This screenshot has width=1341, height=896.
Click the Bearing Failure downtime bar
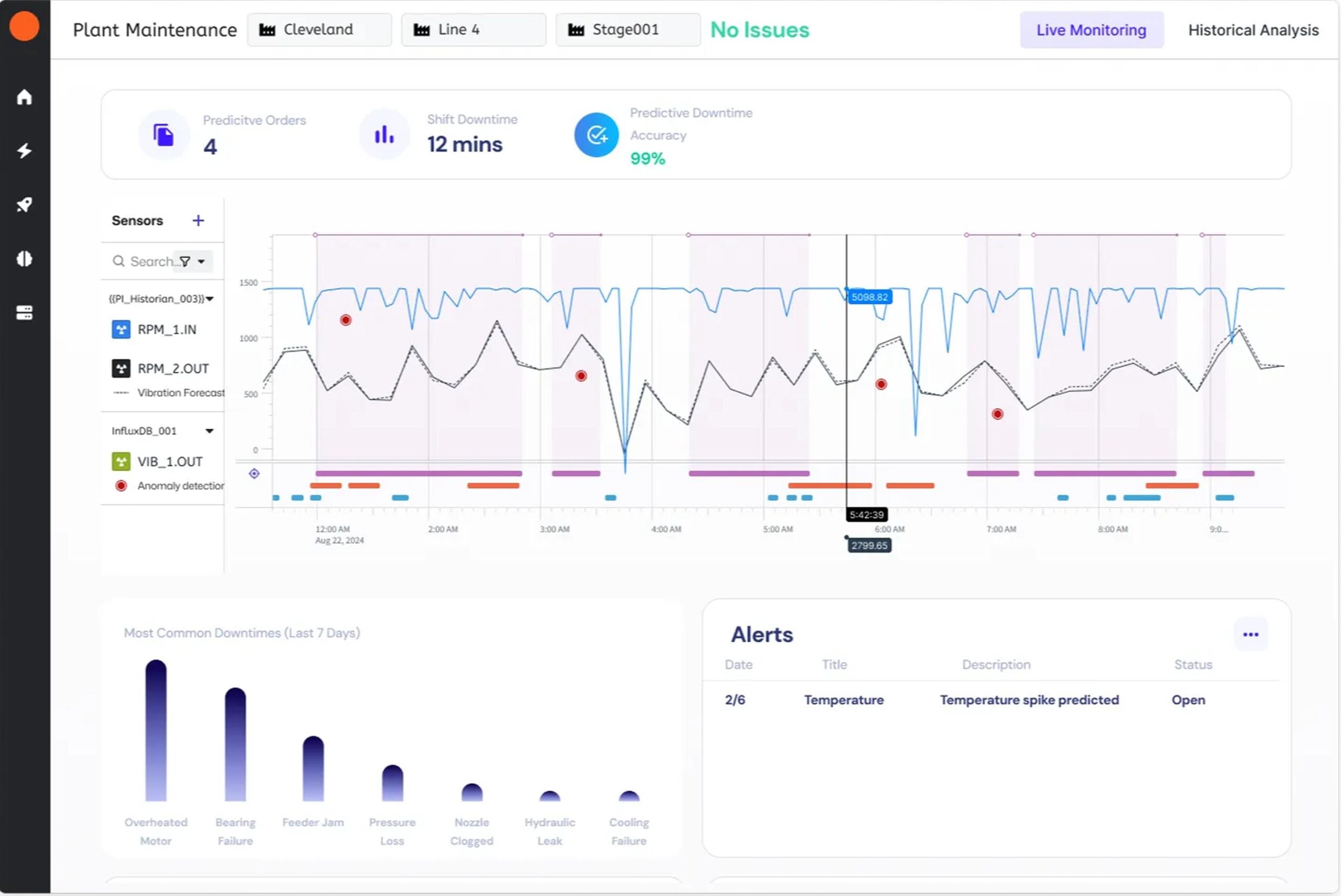pos(236,744)
